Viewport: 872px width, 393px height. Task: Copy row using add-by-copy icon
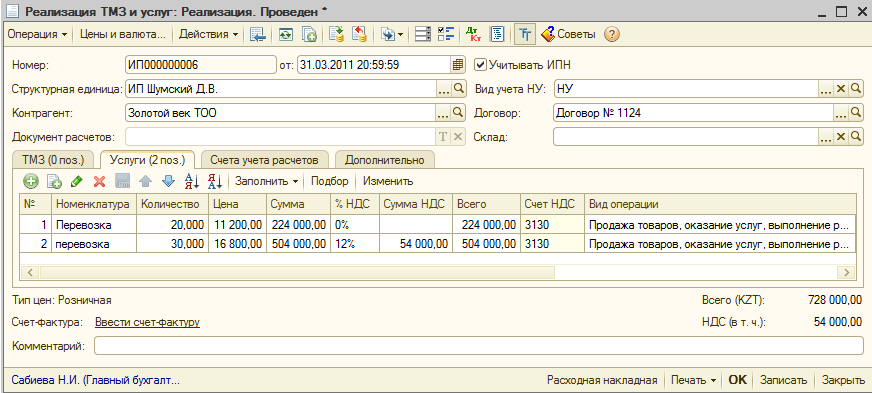coord(54,181)
